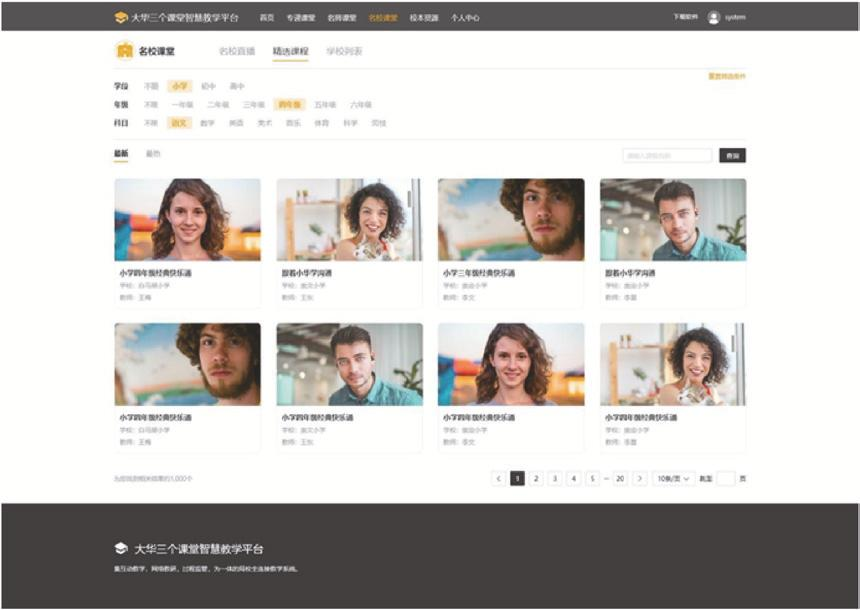
Task: Click the dark 查询 search button
Action: click(732, 155)
